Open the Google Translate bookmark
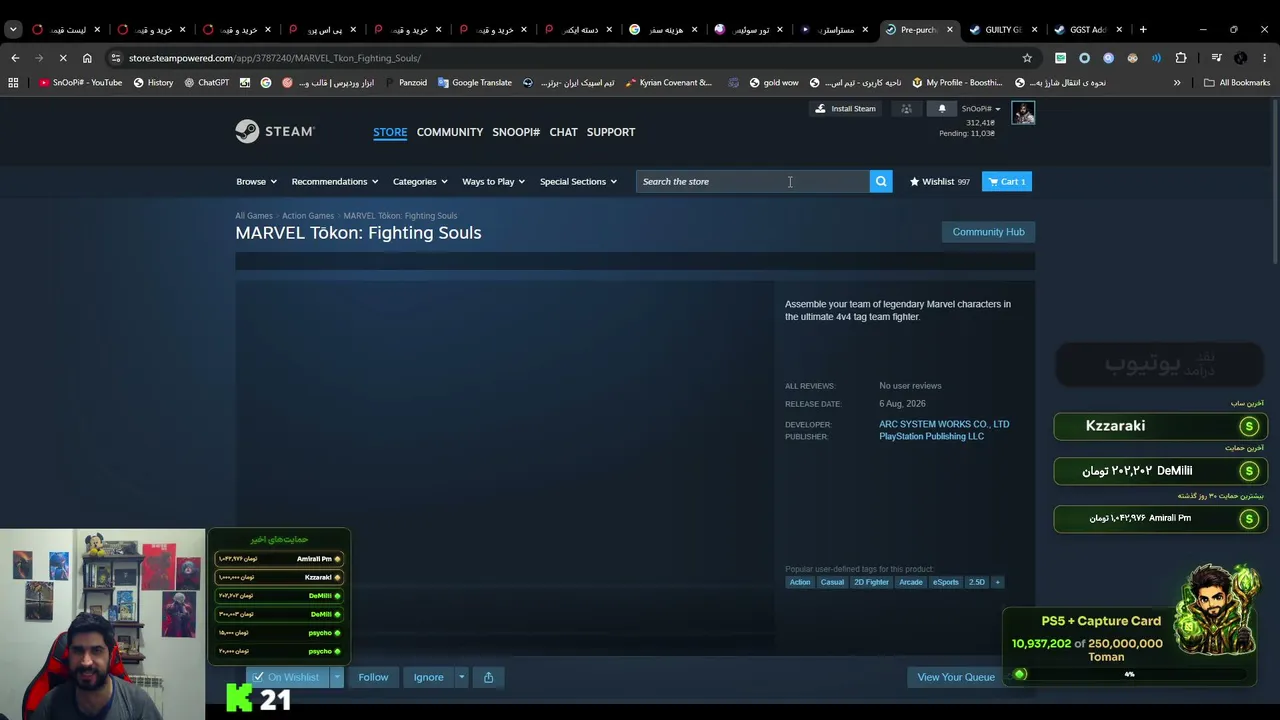This screenshot has width=1280, height=720. point(475,83)
